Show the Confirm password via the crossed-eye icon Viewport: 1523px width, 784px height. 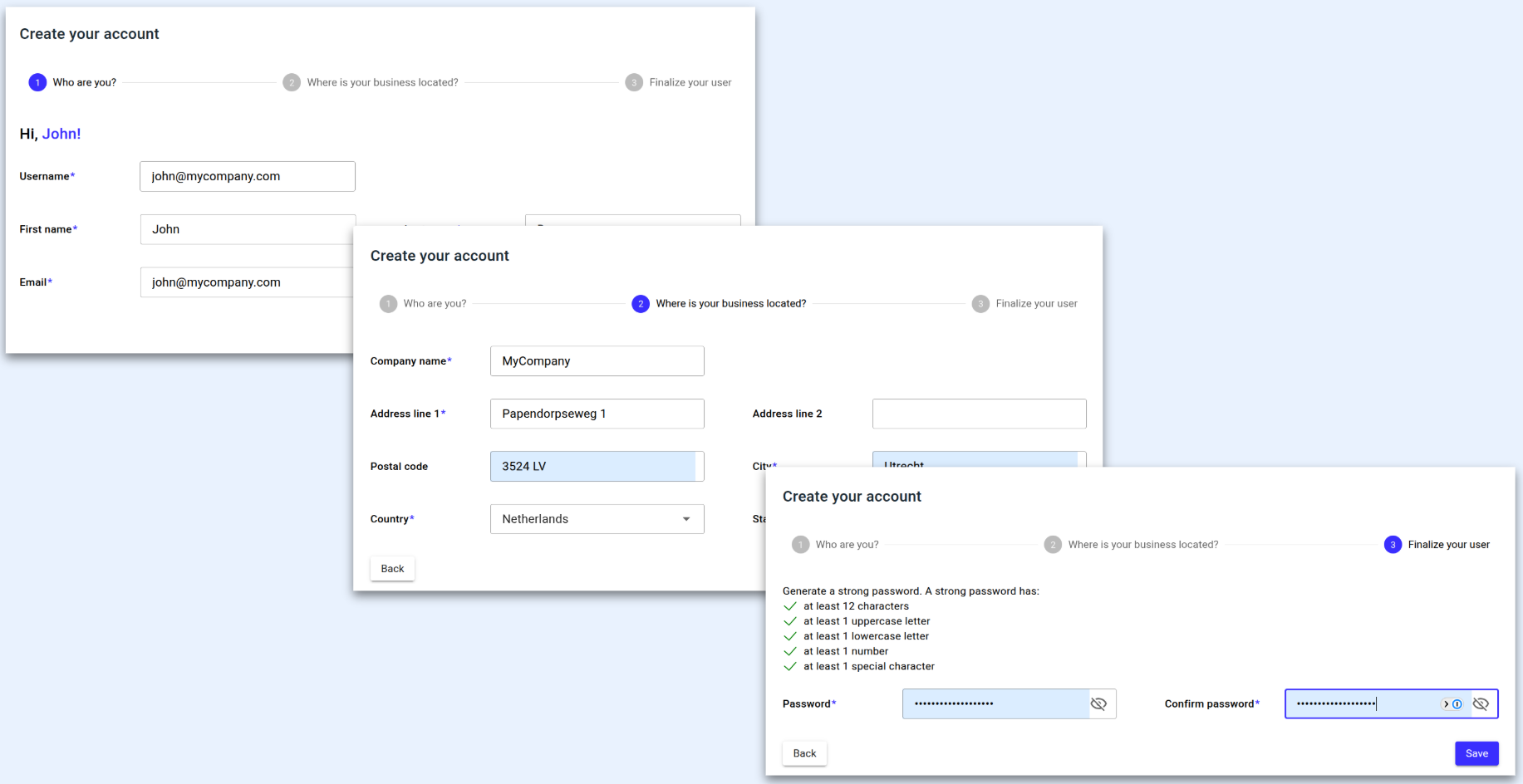coord(1481,703)
